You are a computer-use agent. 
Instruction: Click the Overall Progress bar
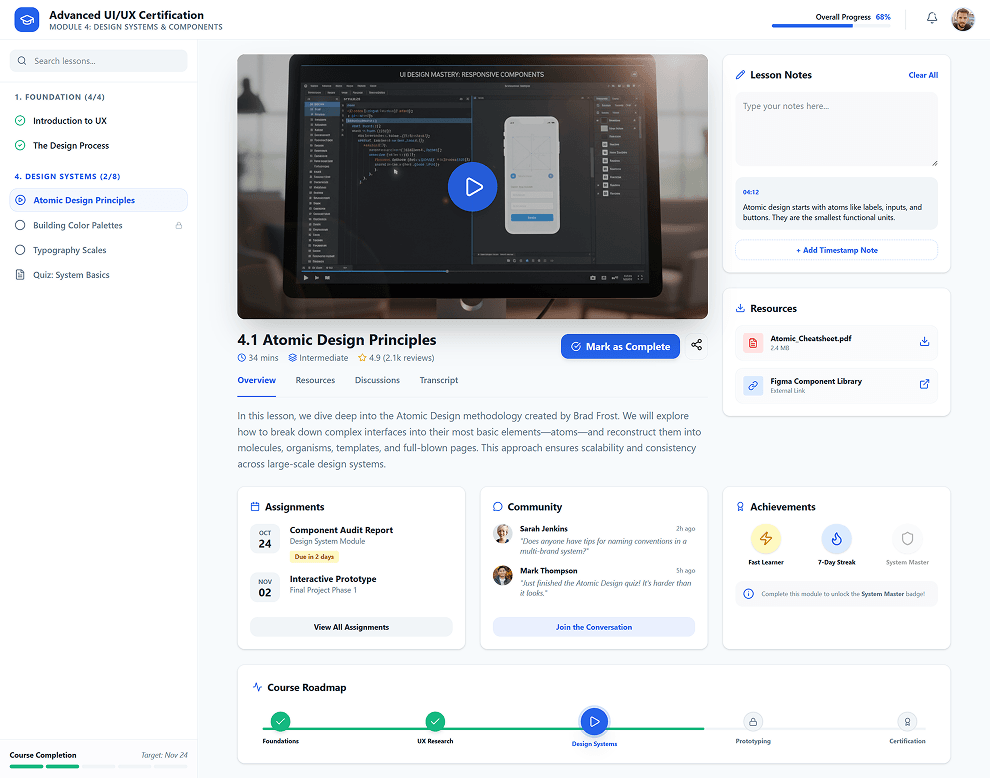(x=831, y=26)
